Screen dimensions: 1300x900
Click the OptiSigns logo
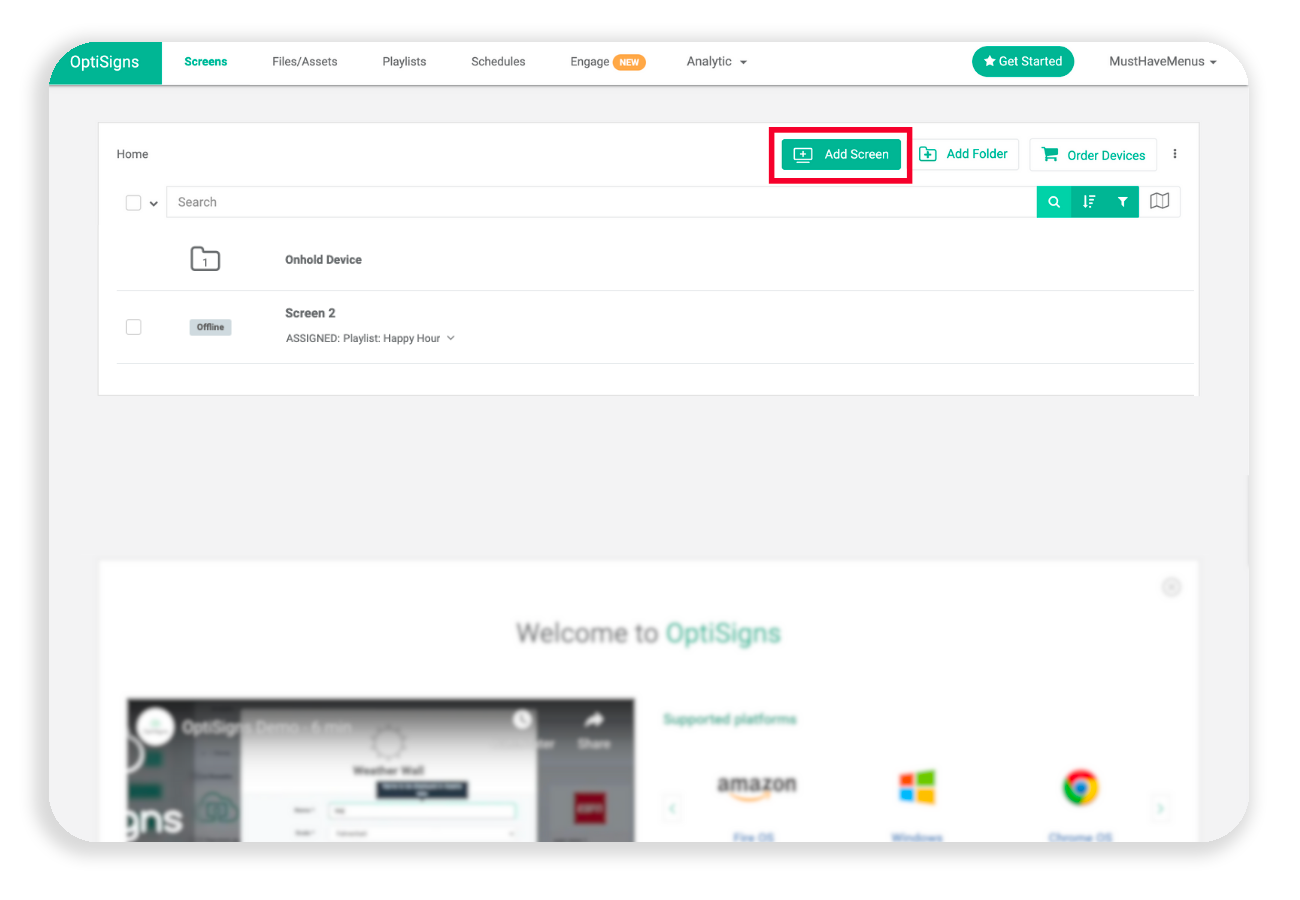click(x=104, y=62)
